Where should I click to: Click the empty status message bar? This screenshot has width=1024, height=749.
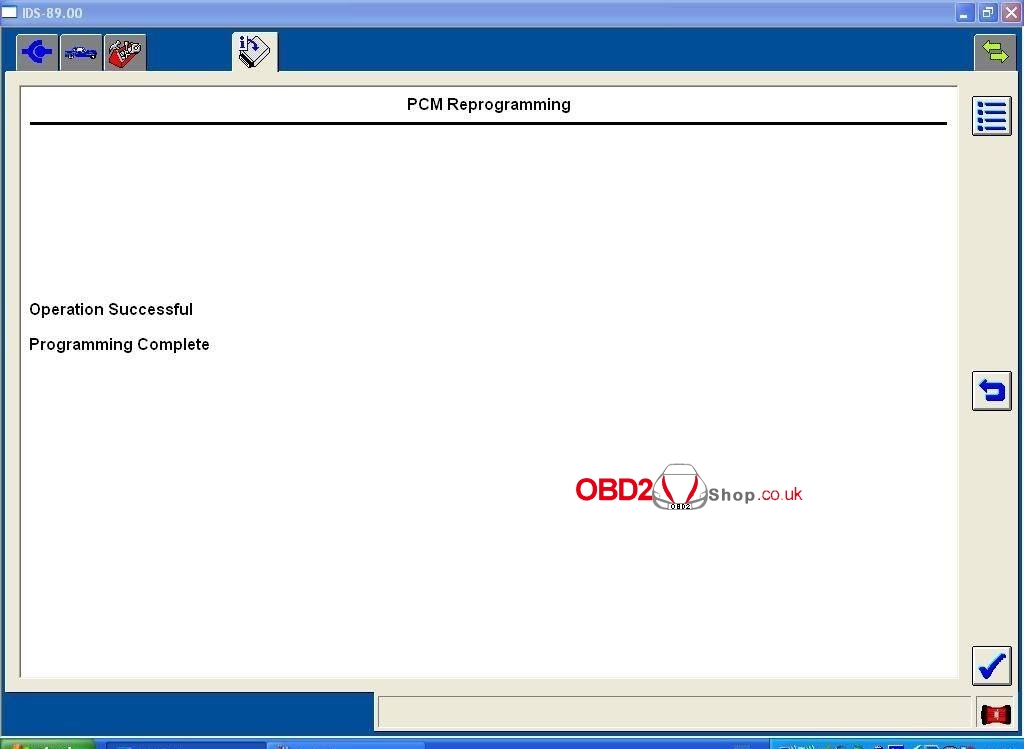[x=673, y=713]
